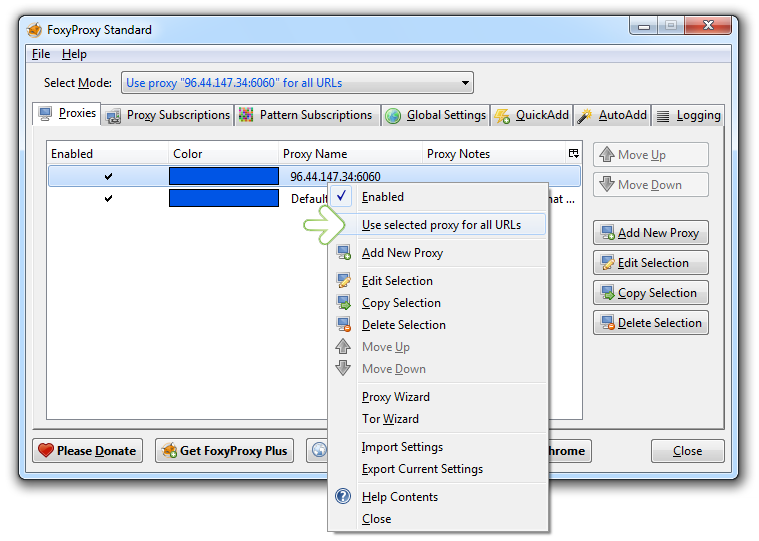
Task: Click the Get FoxyProxy Plus button
Action: coord(225,451)
